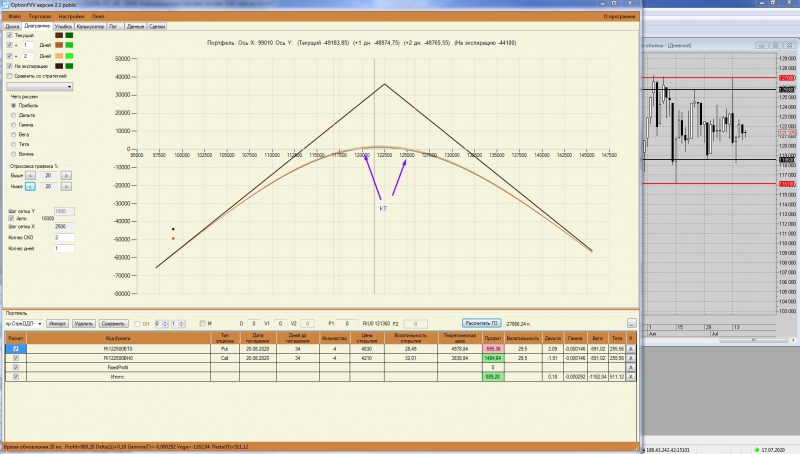Switch to the 'Улыбка' tab
800x454 pixels.
tap(63, 26)
